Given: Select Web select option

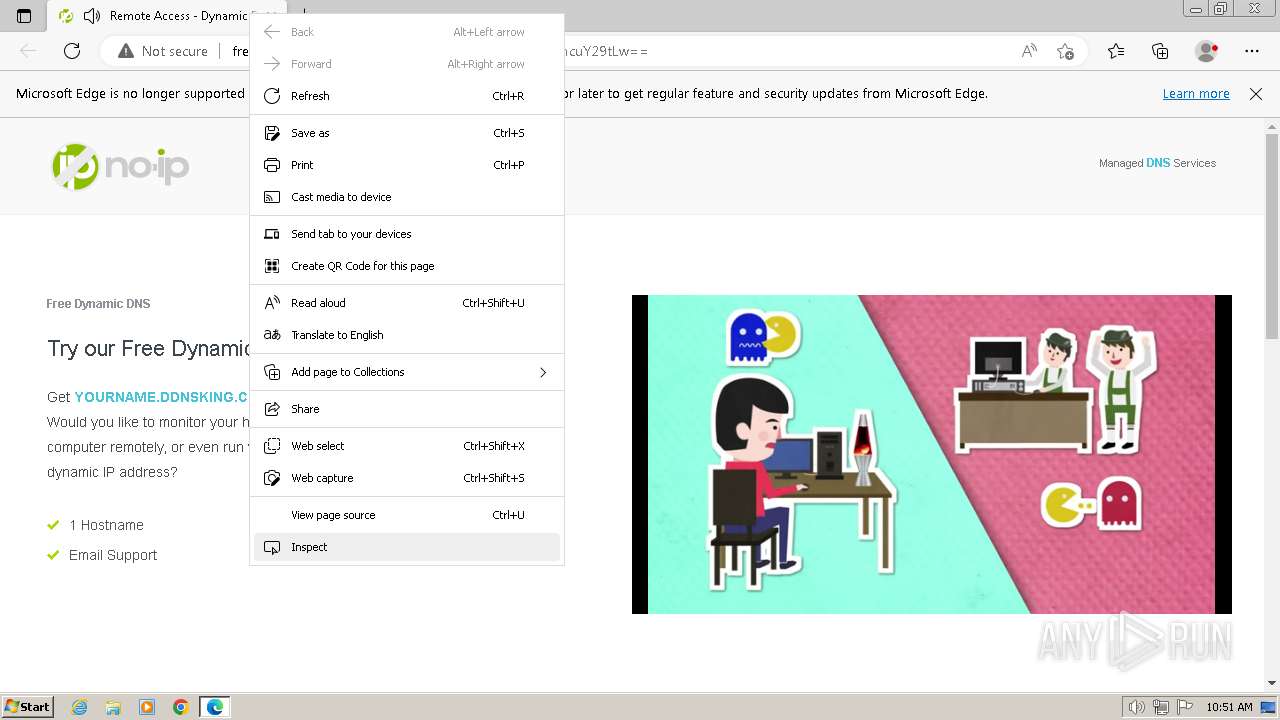Looking at the screenshot, I should (407, 446).
